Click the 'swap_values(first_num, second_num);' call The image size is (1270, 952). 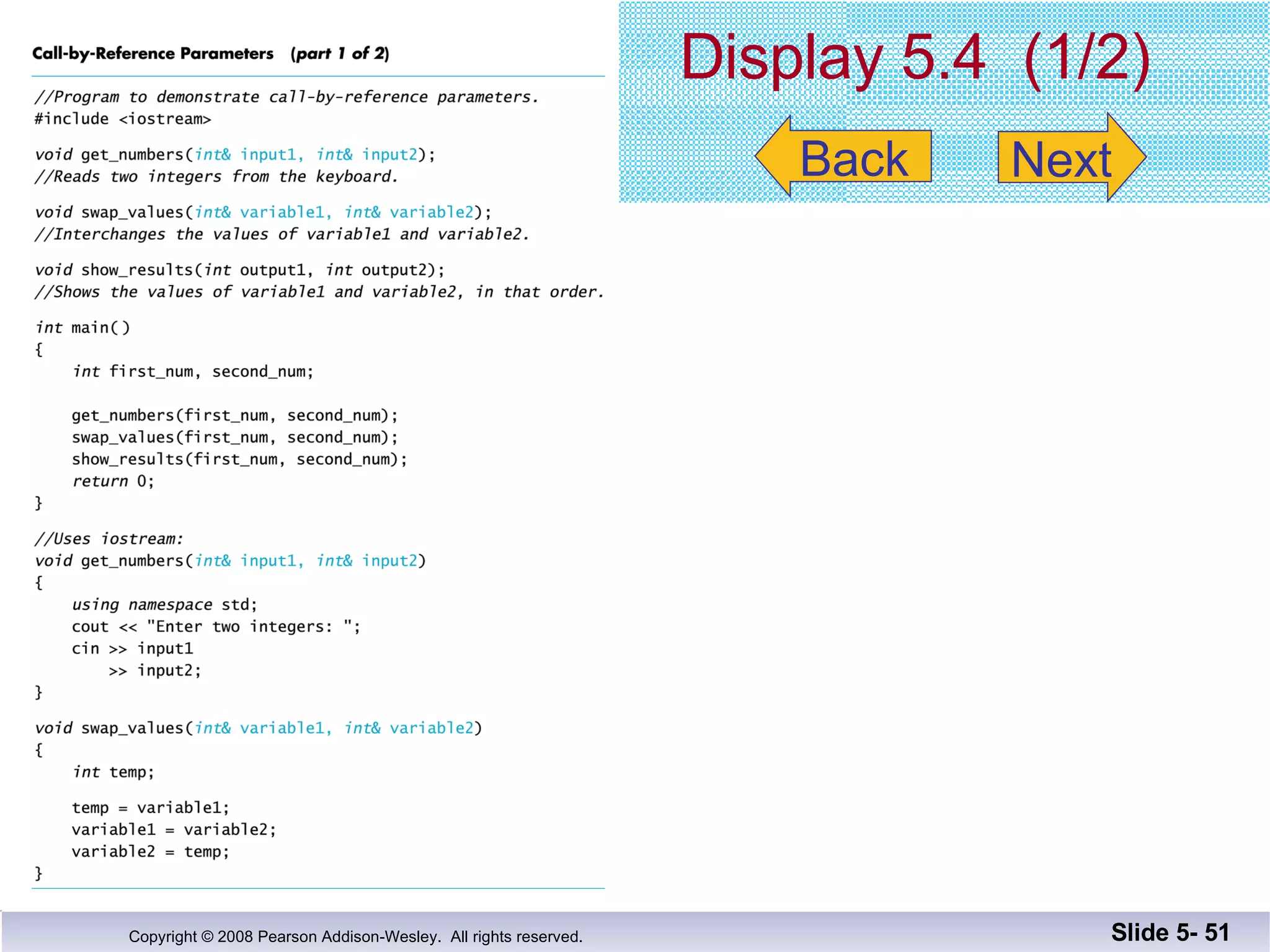(x=234, y=438)
